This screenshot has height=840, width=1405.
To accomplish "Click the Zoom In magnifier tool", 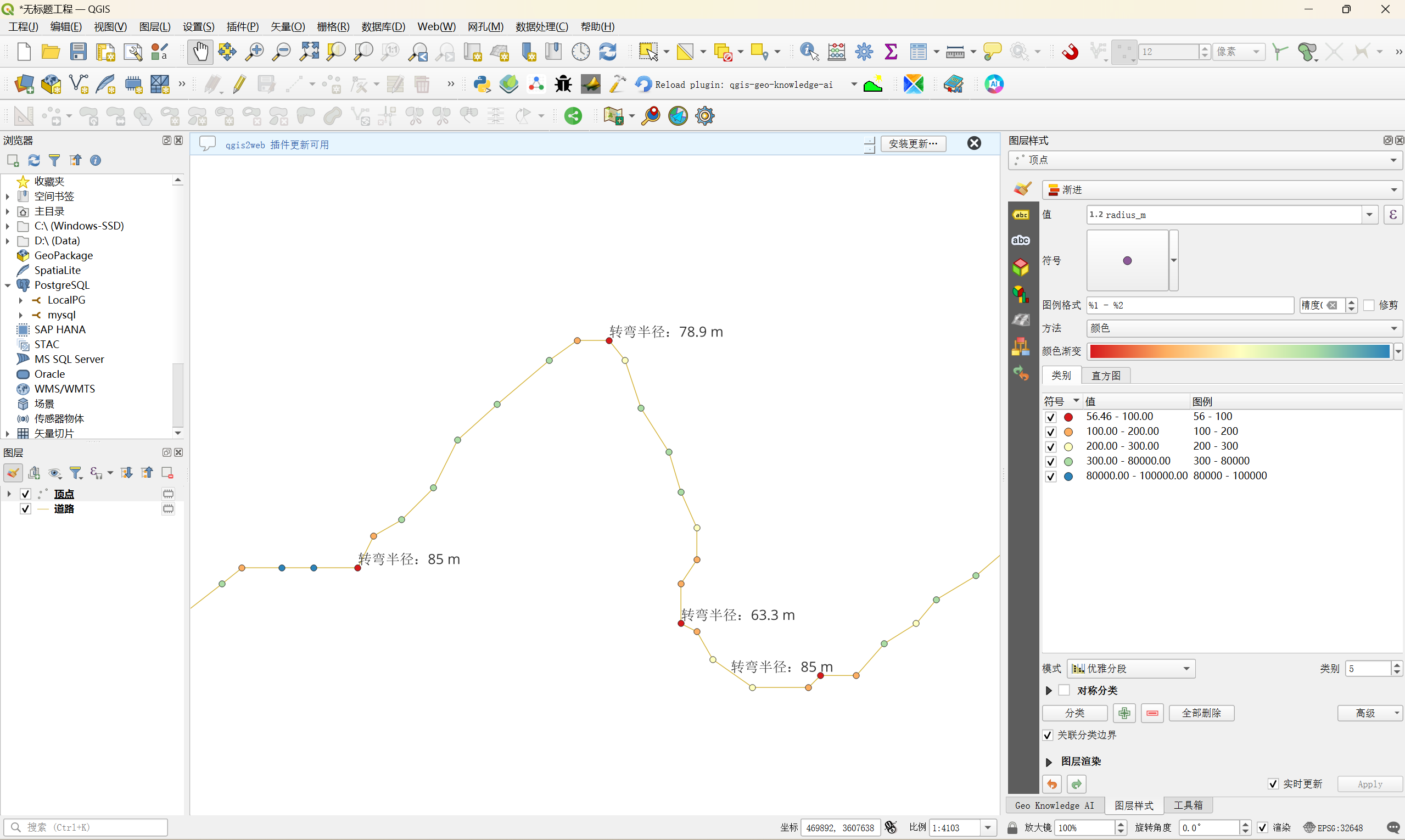I will tap(254, 52).
